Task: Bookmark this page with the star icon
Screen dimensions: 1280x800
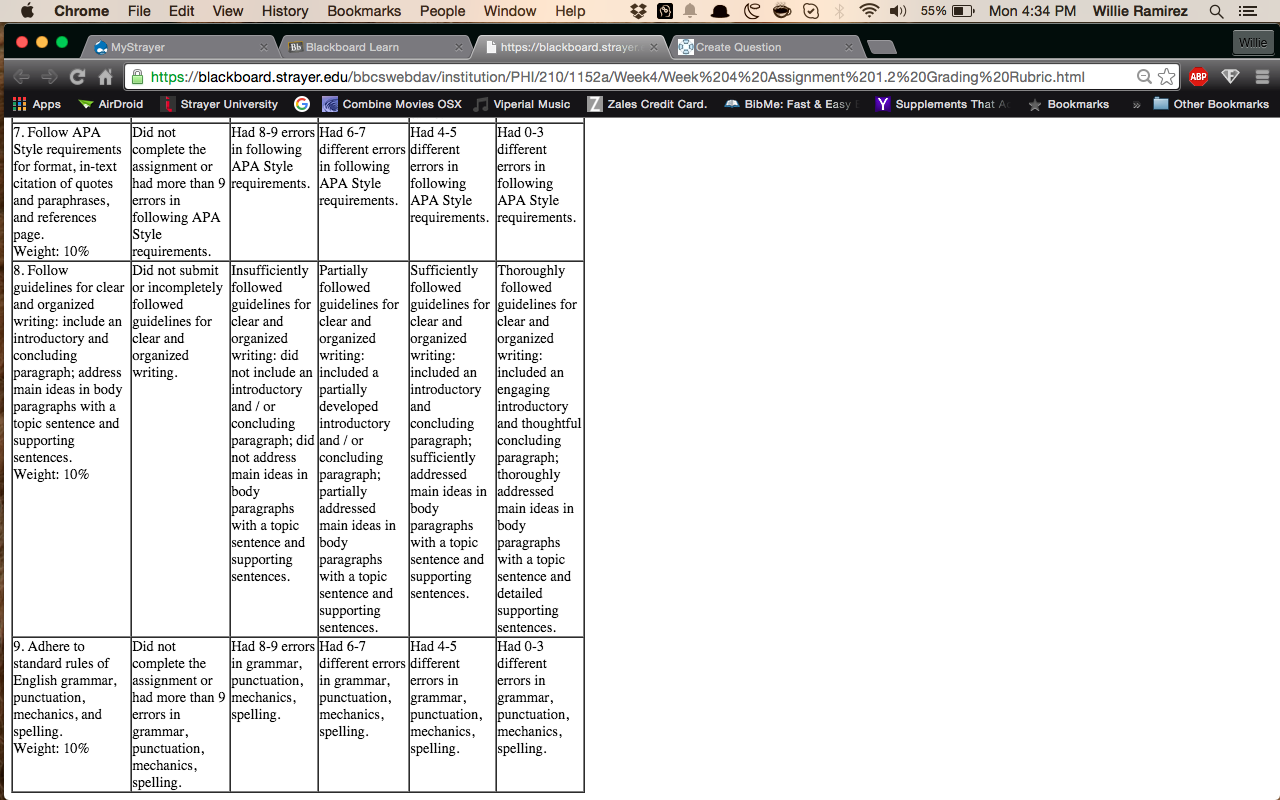Action: 1167,77
